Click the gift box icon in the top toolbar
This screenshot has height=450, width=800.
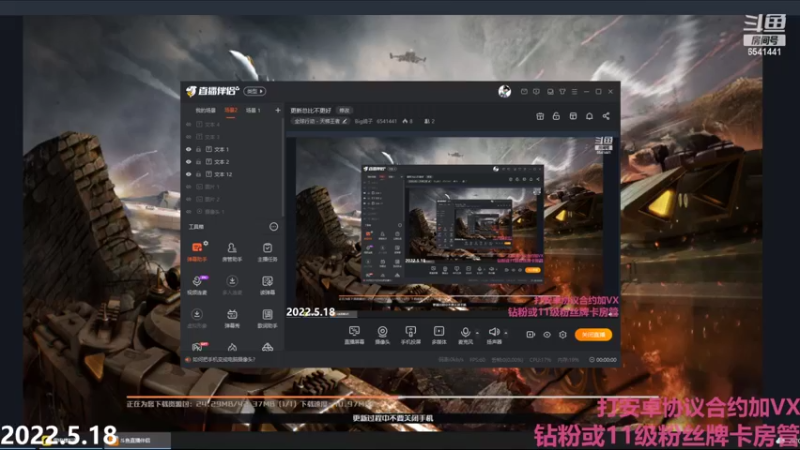point(540,116)
